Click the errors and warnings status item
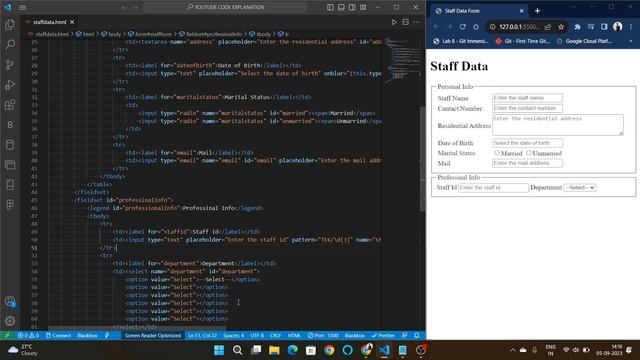Image resolution: width=640 pixels, height=360 pixels. (x=28, y=336)
